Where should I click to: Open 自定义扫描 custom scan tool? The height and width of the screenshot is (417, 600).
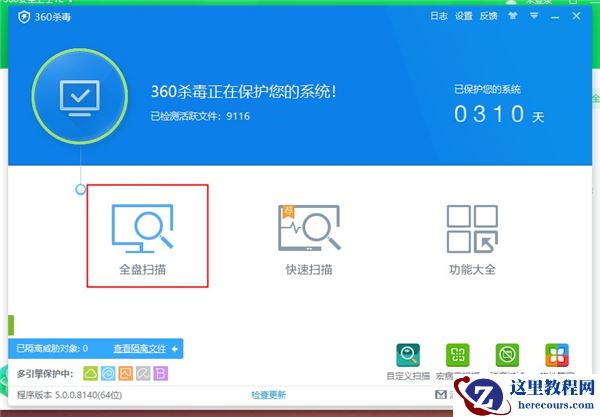tap(408, 361)
